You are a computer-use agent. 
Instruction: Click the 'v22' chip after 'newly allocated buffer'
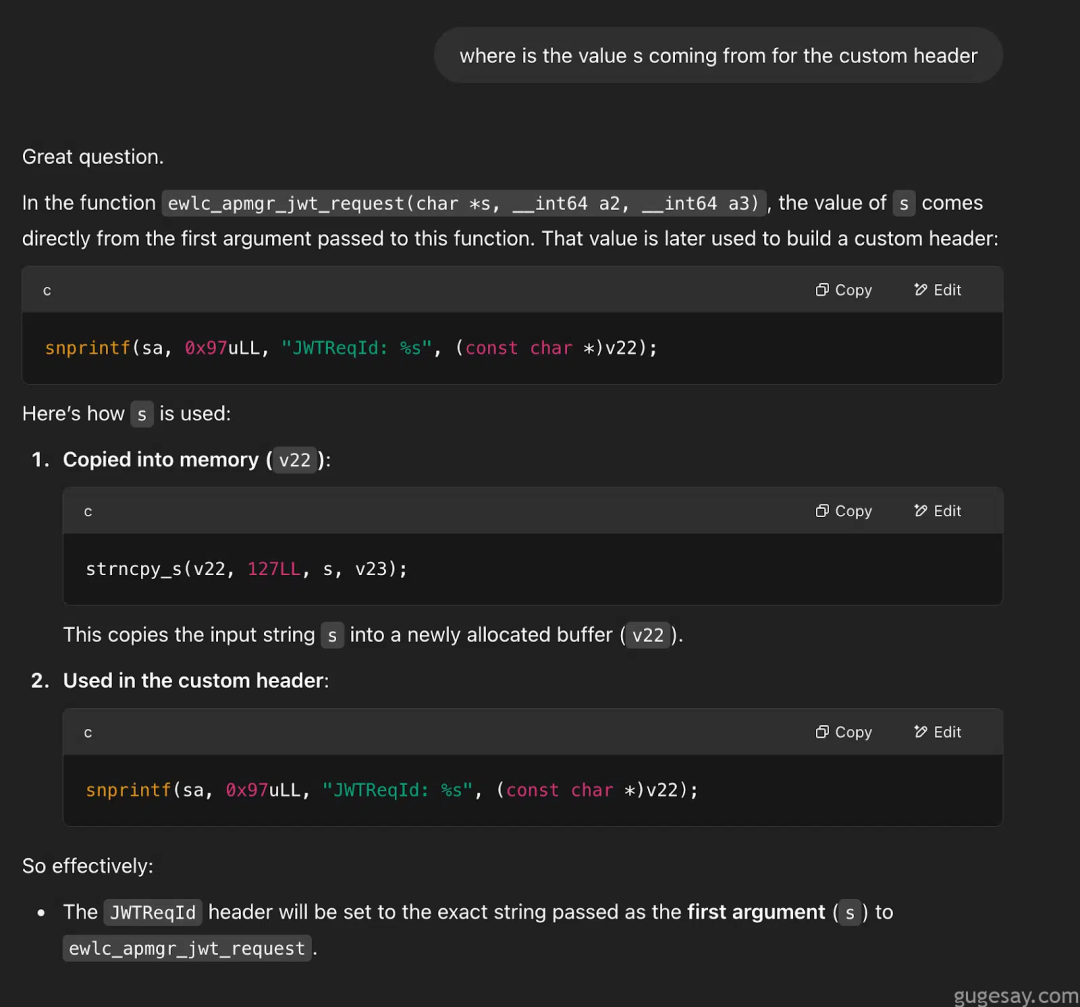point(648,635)
